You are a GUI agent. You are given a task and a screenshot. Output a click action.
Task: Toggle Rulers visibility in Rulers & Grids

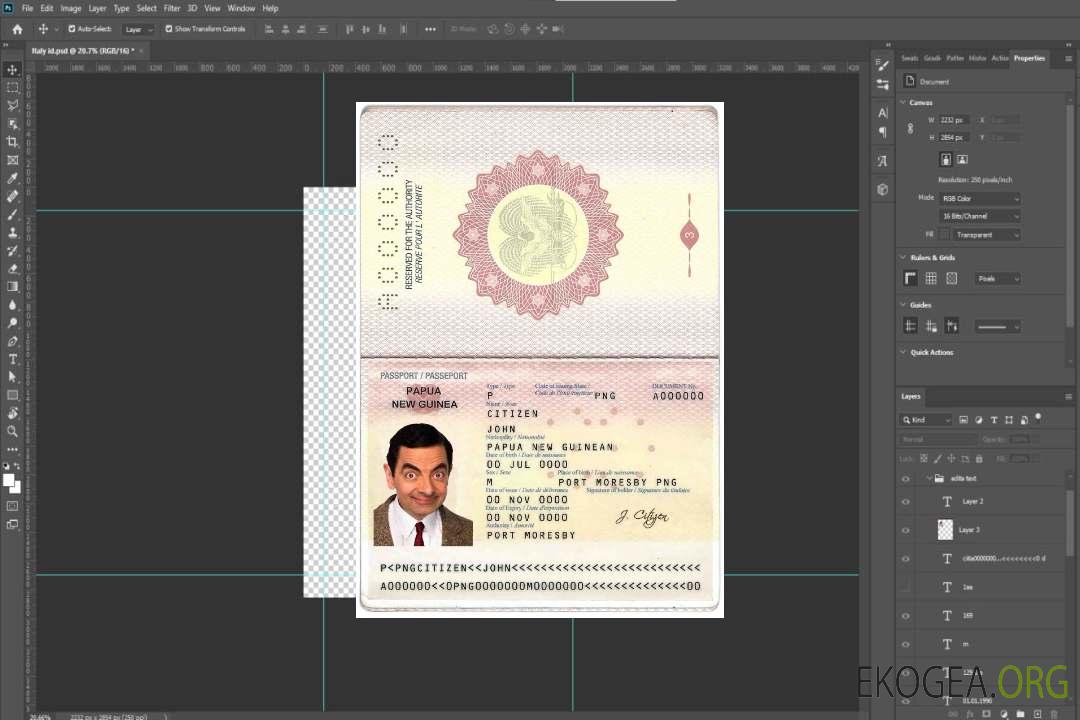911,278
